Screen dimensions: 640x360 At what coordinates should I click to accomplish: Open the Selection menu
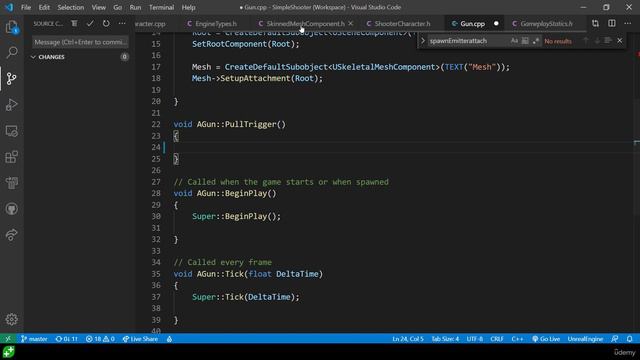click(71, 7)
